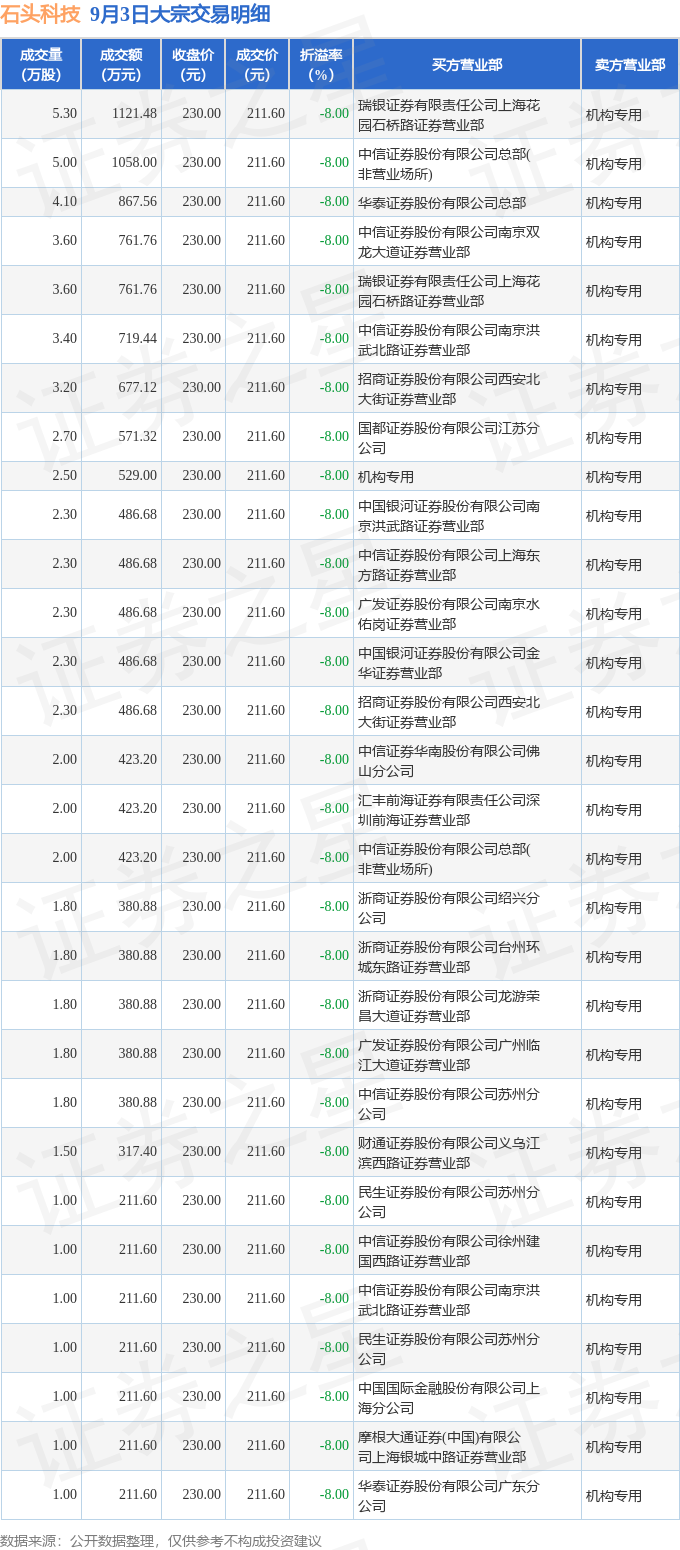Select the 浙商证券绍兴分公司 buyer cell
This screenshot has width=680, height=1550.
pos(449,907)
